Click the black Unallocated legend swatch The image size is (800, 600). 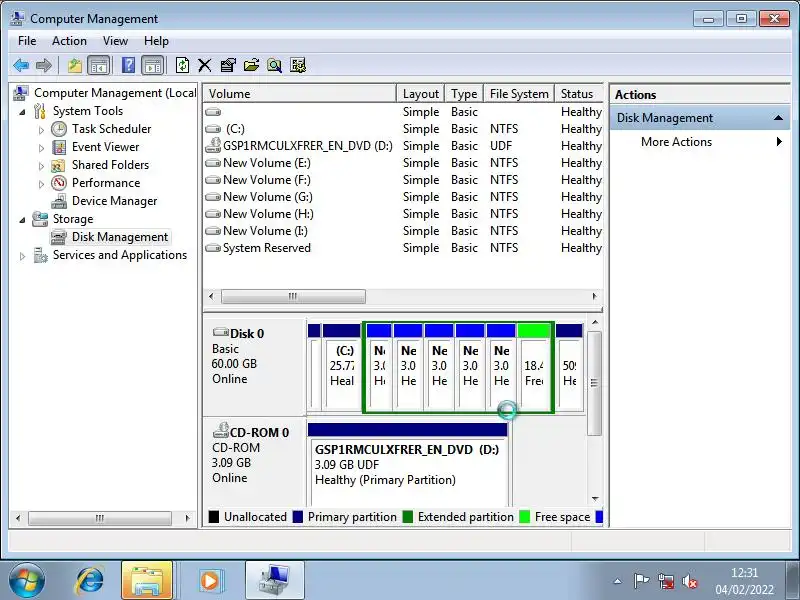214,517
